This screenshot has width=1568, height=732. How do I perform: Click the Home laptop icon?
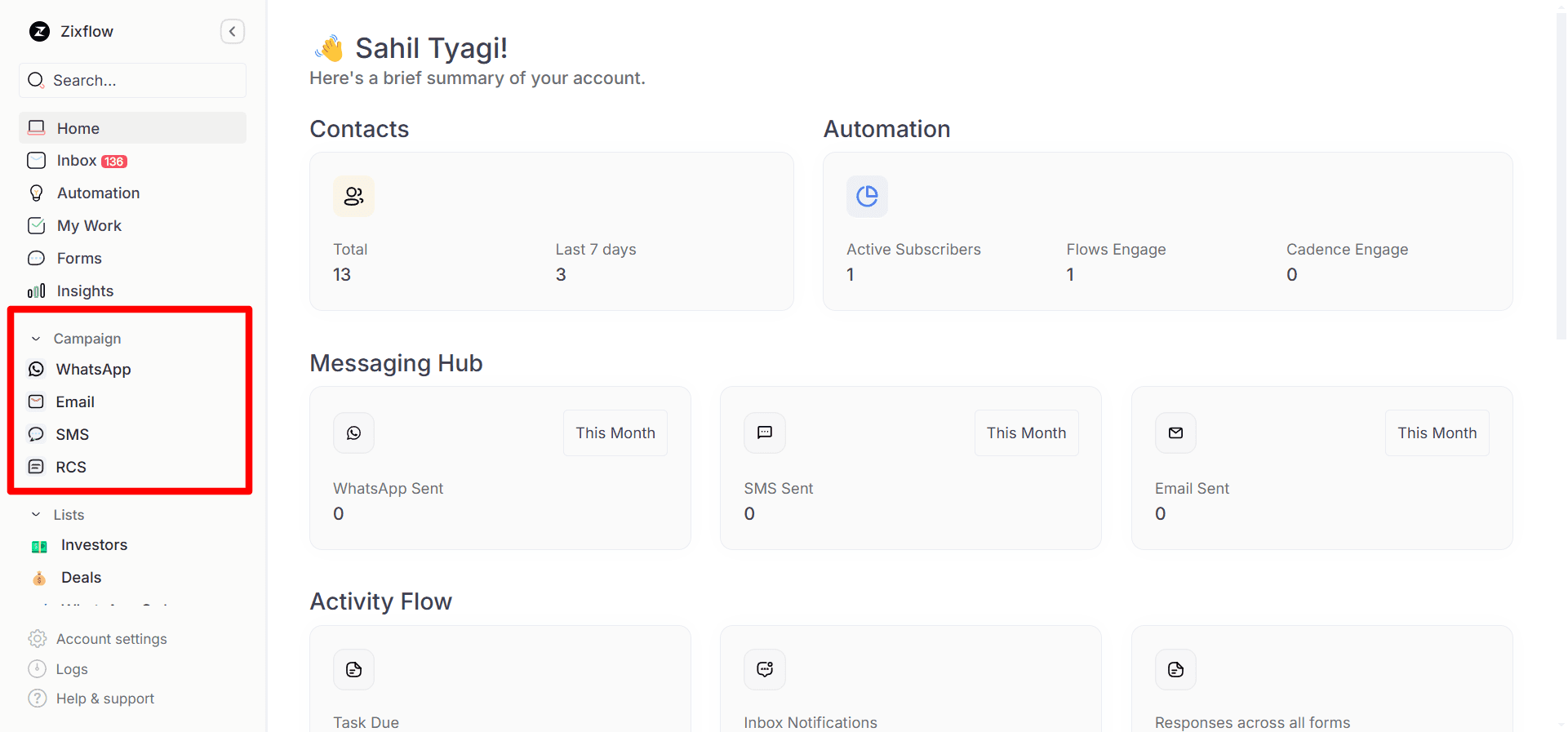[x=37, y=128]
